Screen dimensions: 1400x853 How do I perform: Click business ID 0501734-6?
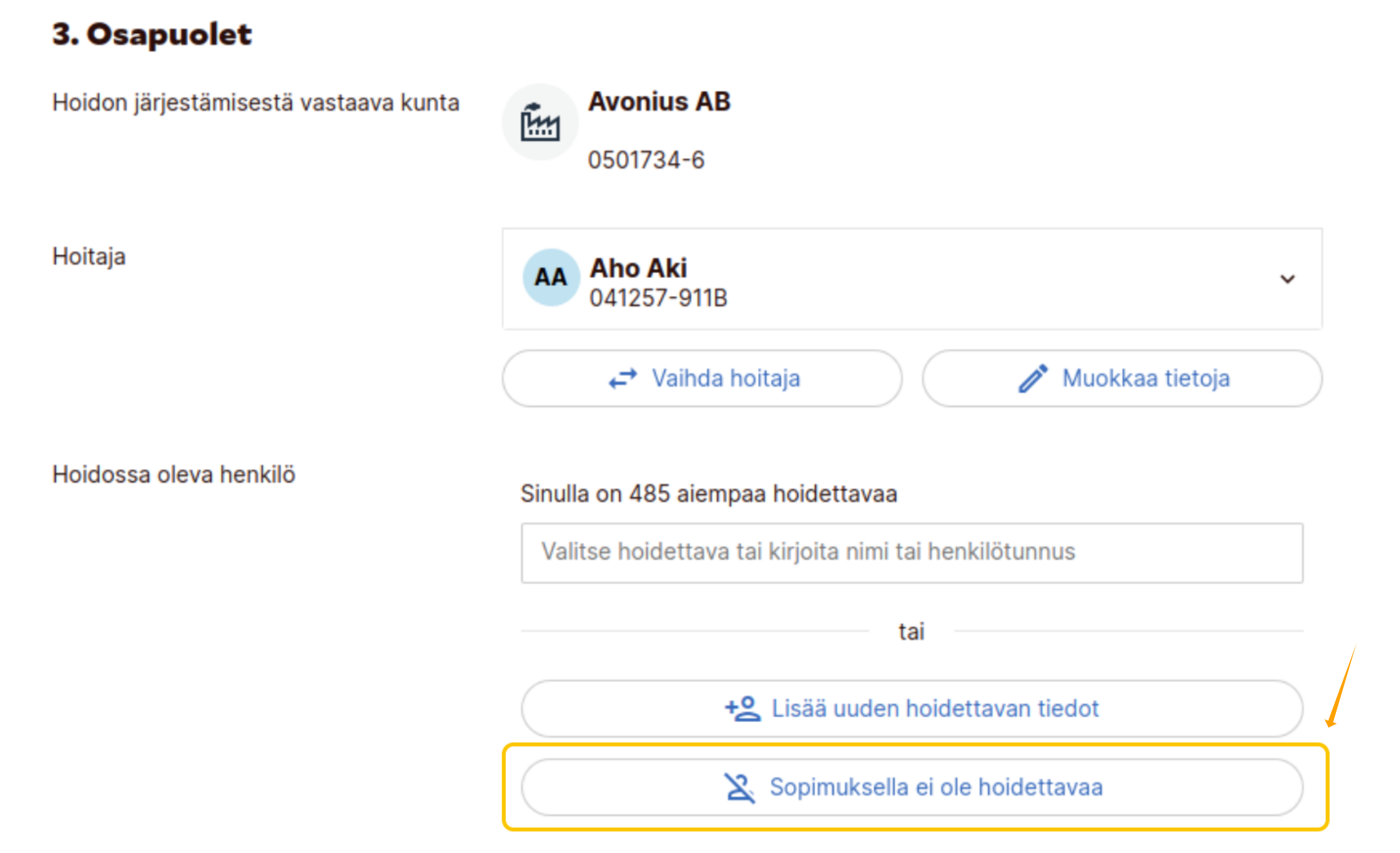click(646, 160)
